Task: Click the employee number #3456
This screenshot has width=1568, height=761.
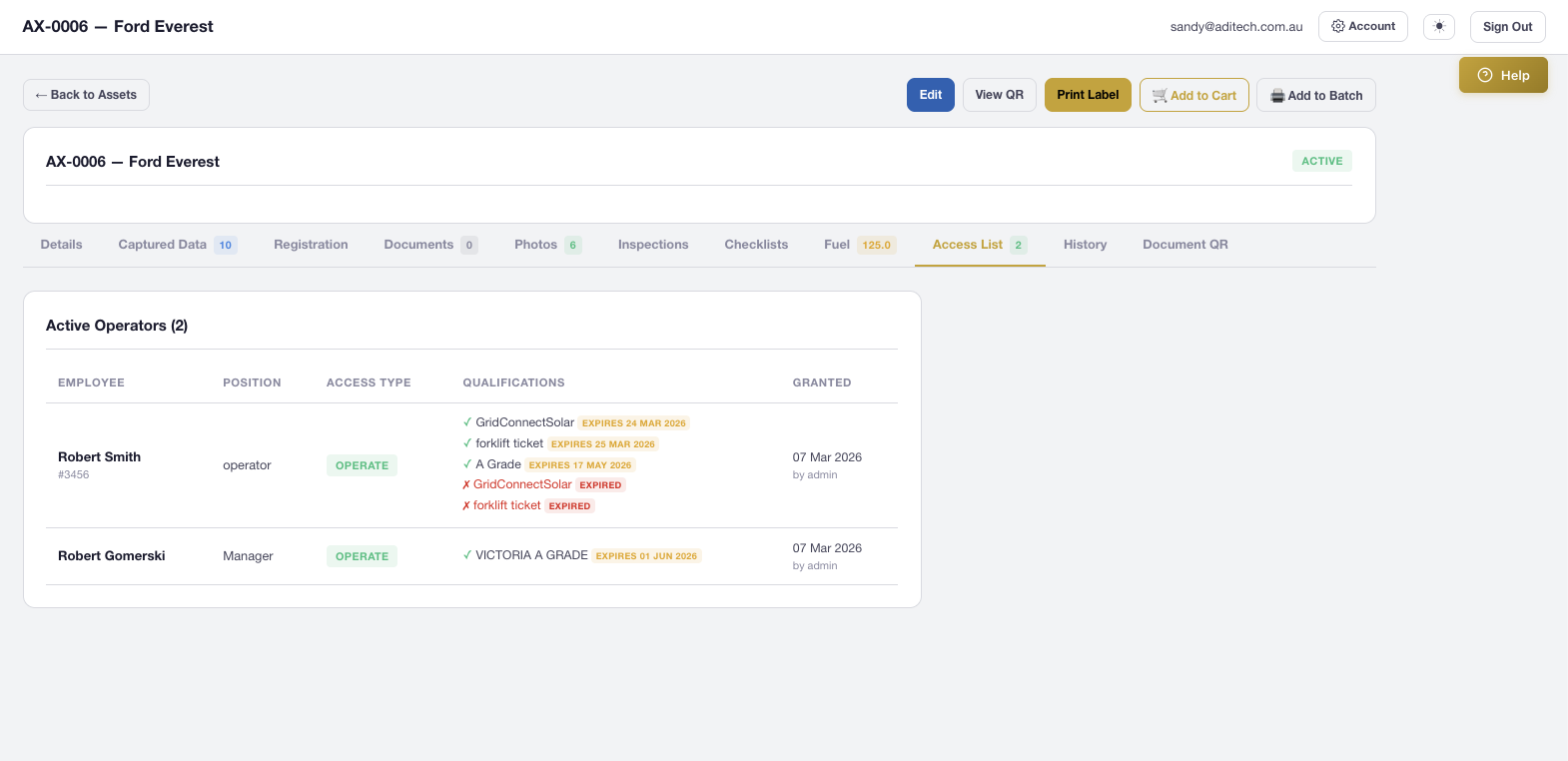Action: (73, 475)
